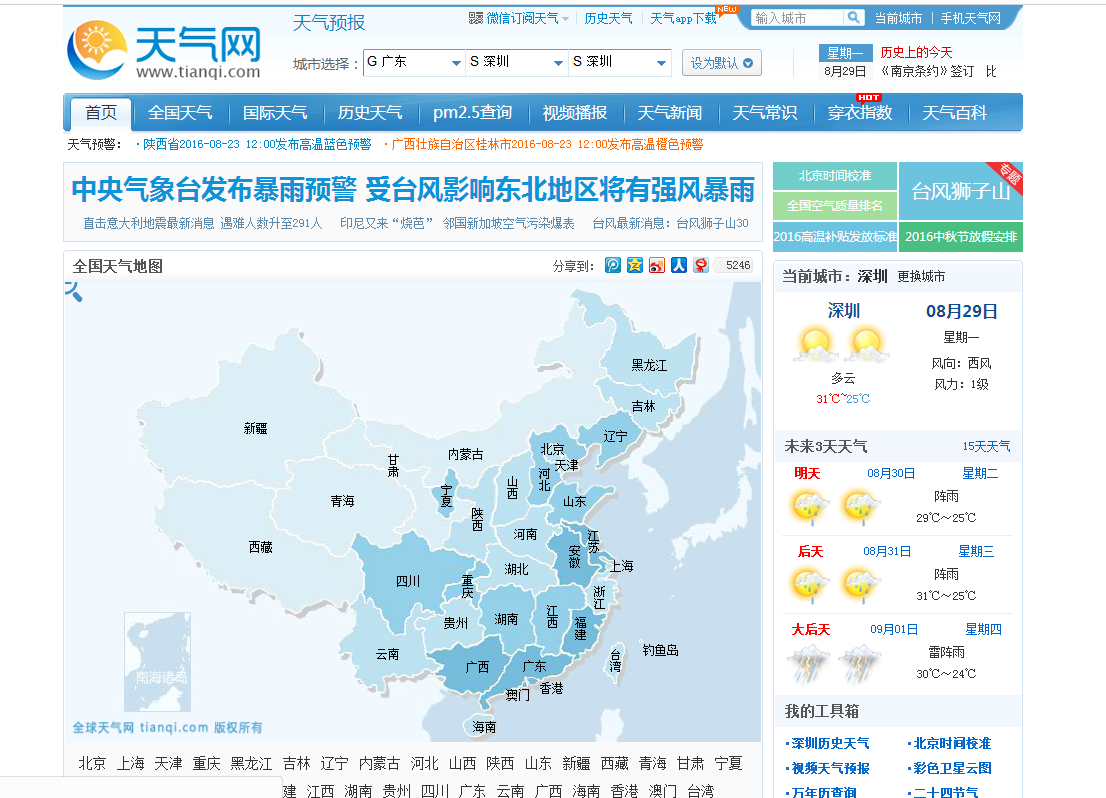Share to Renren icon

pyautogui.click(x=679, y=265)
